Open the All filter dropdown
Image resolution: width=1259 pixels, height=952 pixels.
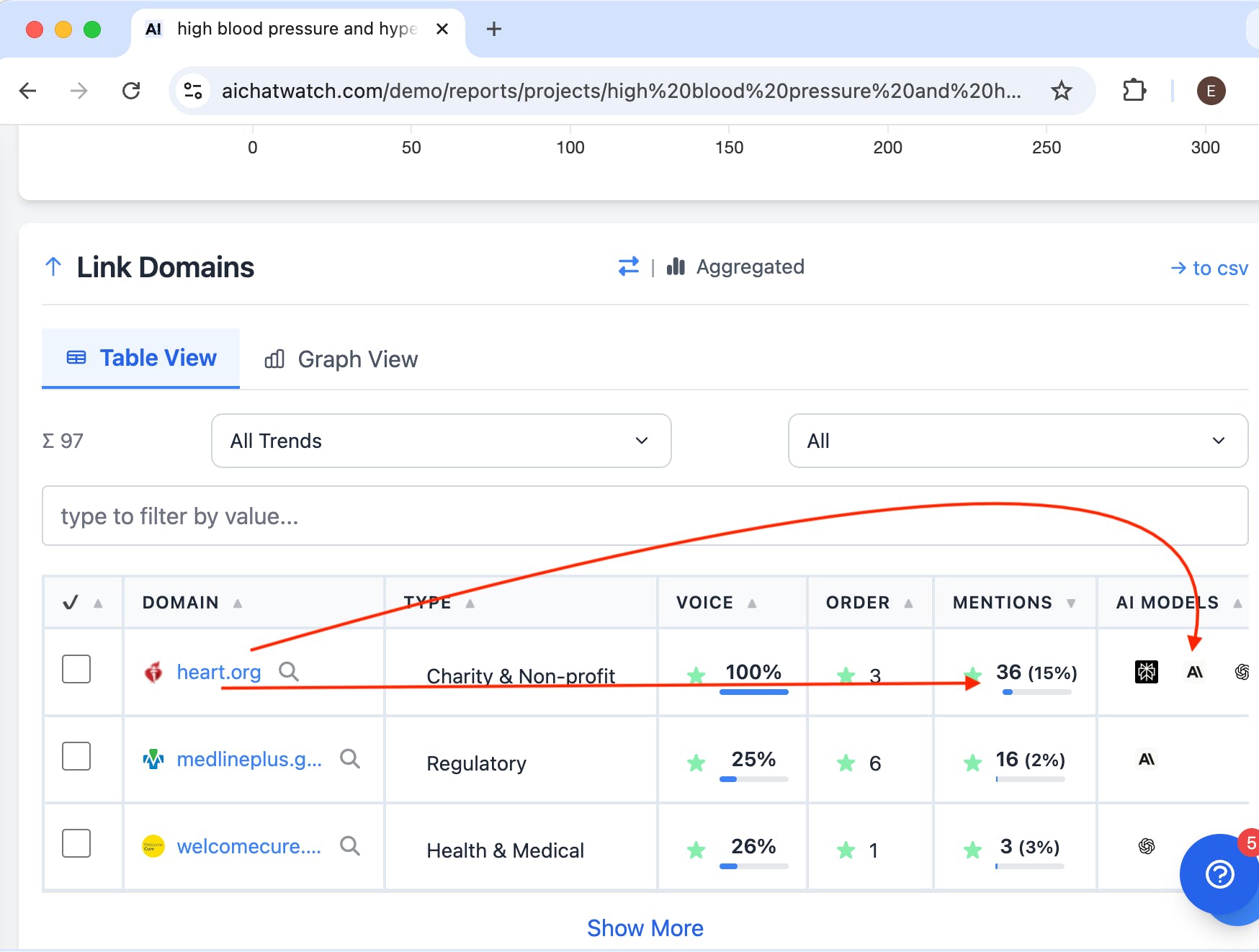click(1018, 441)
